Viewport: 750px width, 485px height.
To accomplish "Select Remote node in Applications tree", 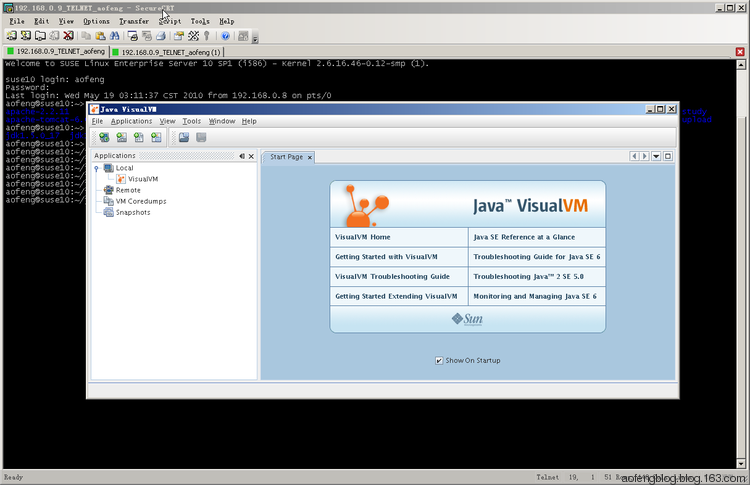I will coord(128,190).
